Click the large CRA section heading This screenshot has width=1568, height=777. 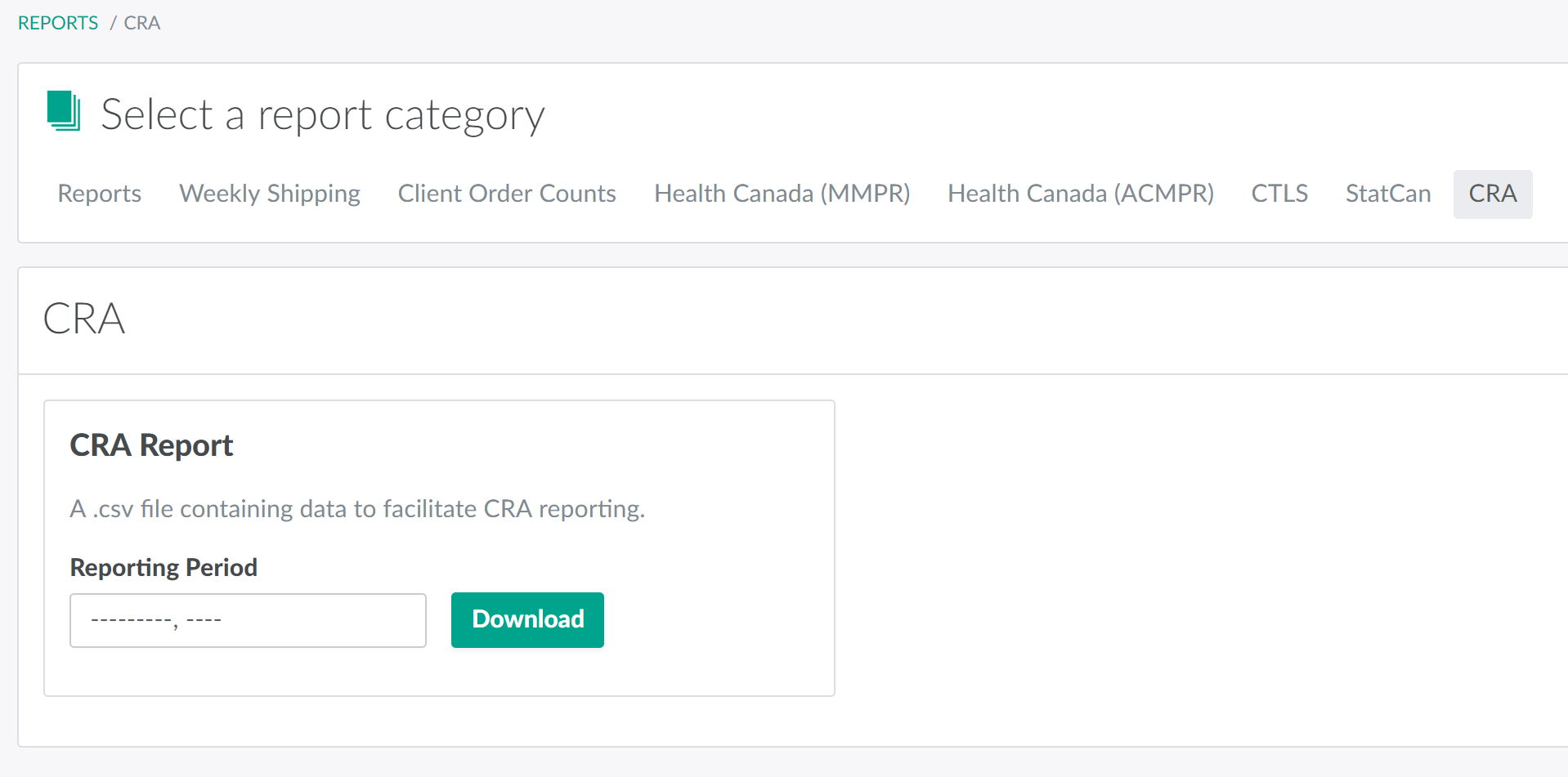coord(84,319)
